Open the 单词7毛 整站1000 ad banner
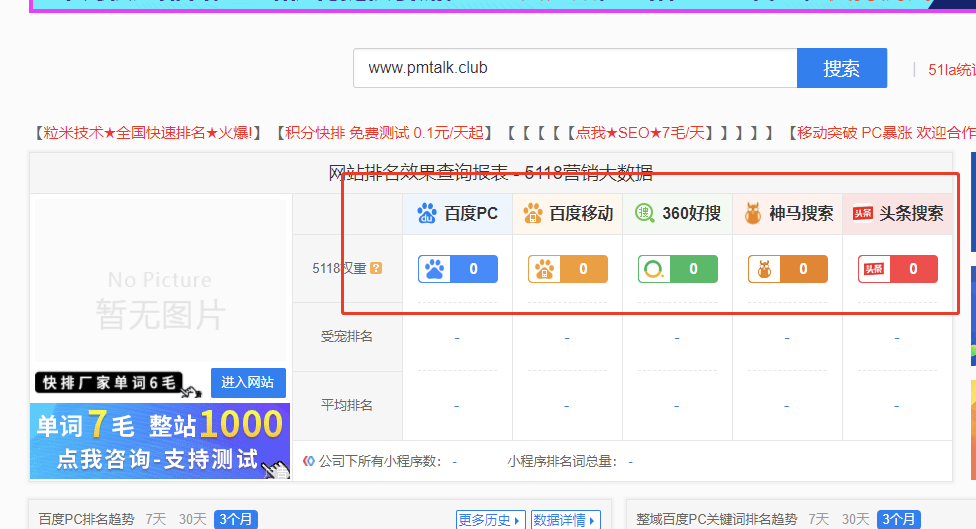Image resolution: width=976 pixels, height=529 pixels. [x=160, y=441]
